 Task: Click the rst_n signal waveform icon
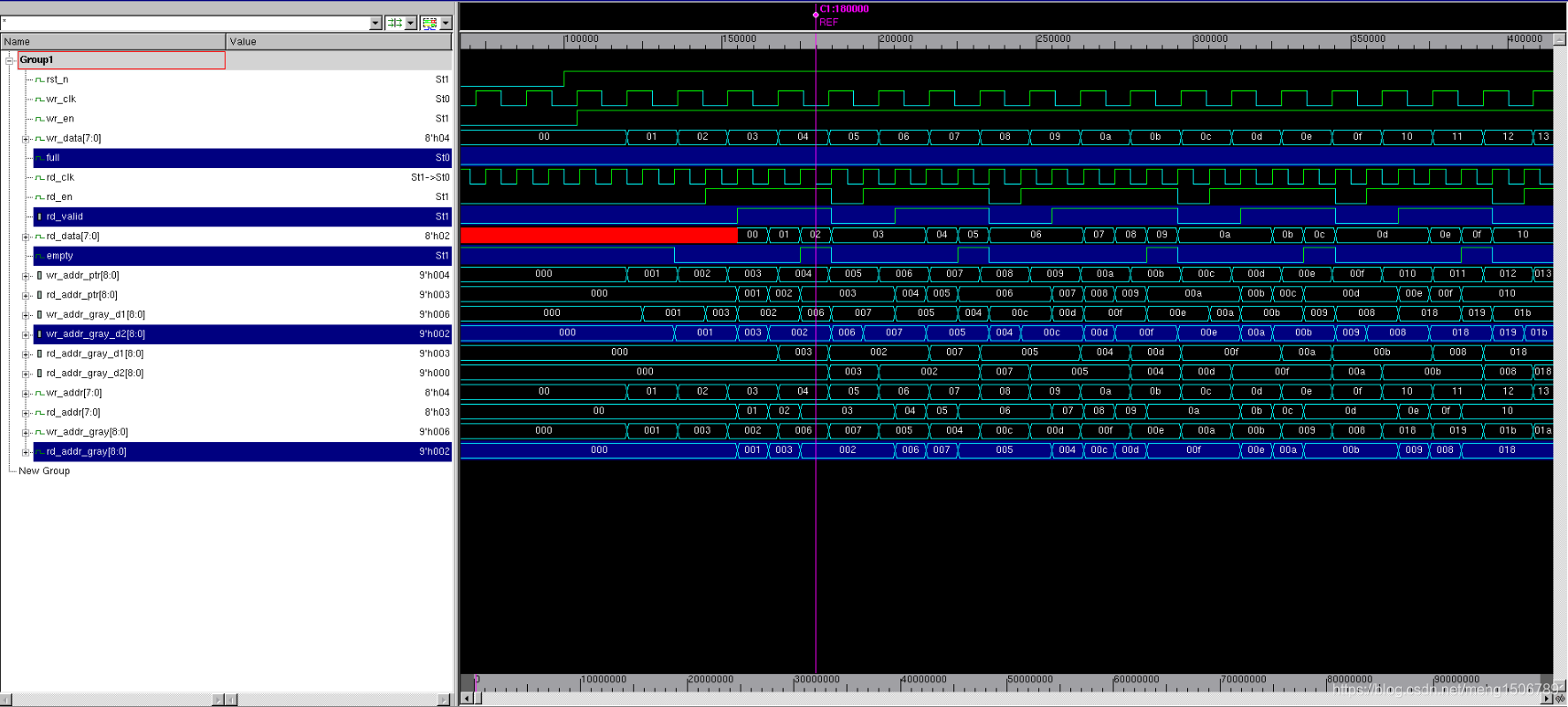[x=39, y=79]
